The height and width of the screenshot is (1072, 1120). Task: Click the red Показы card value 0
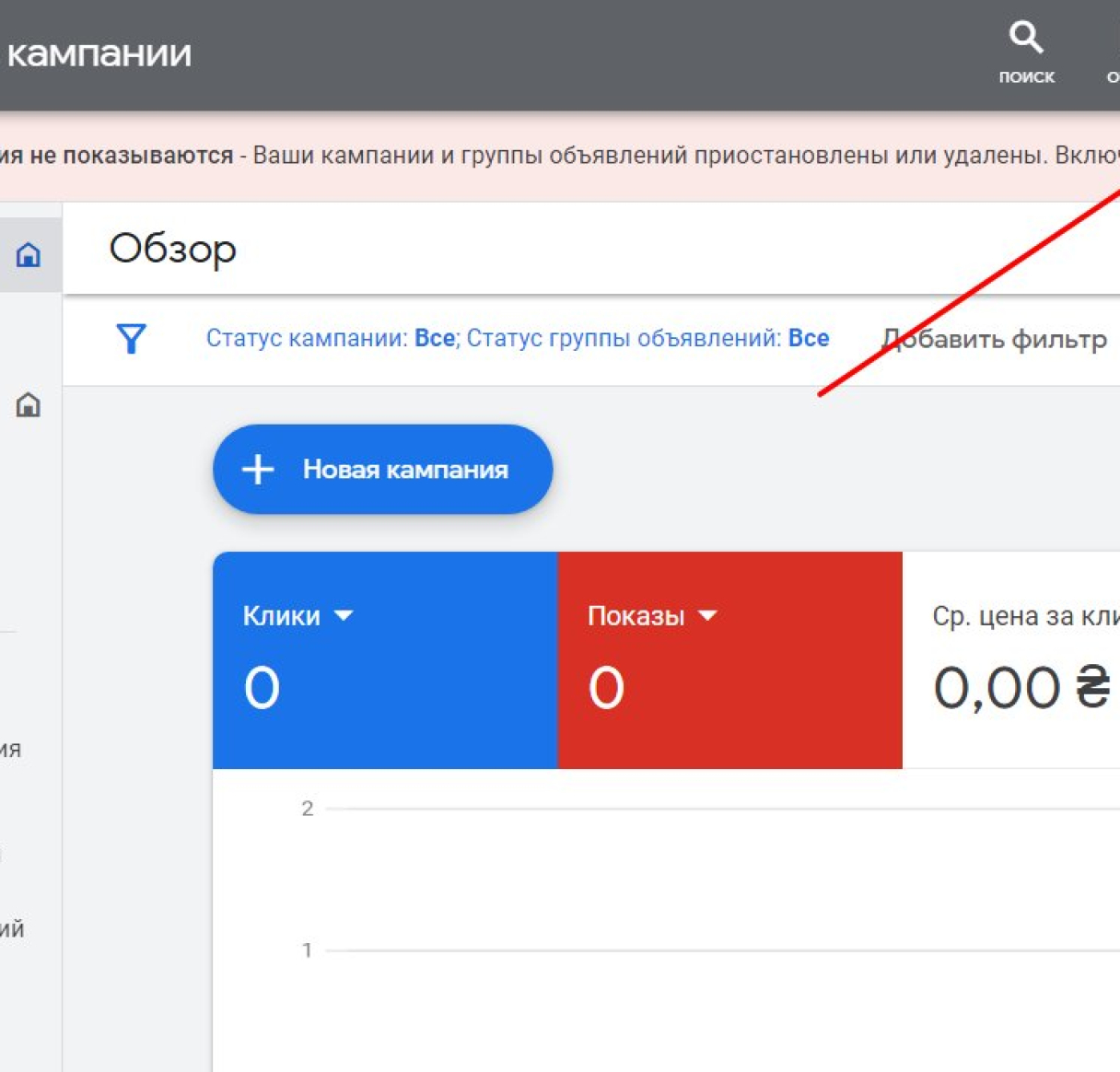point(606,688)
